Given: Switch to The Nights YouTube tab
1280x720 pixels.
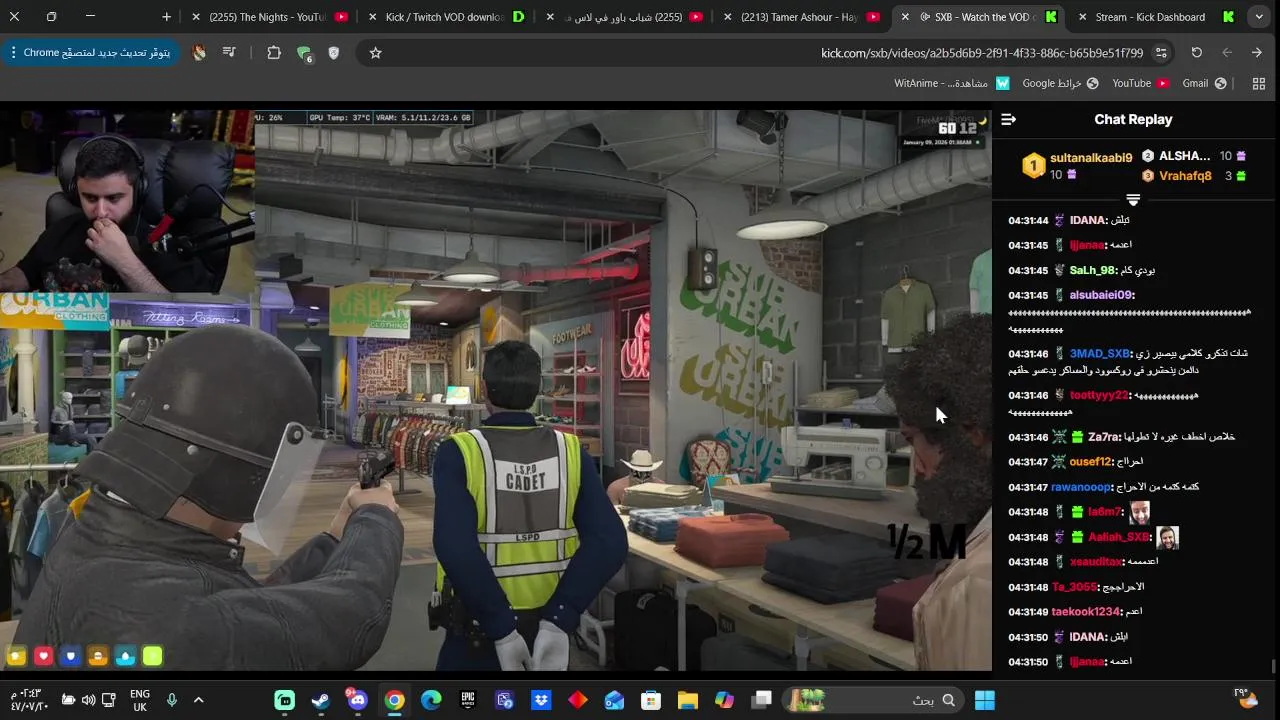Looking at the screenshot, I should coord(270,17).
